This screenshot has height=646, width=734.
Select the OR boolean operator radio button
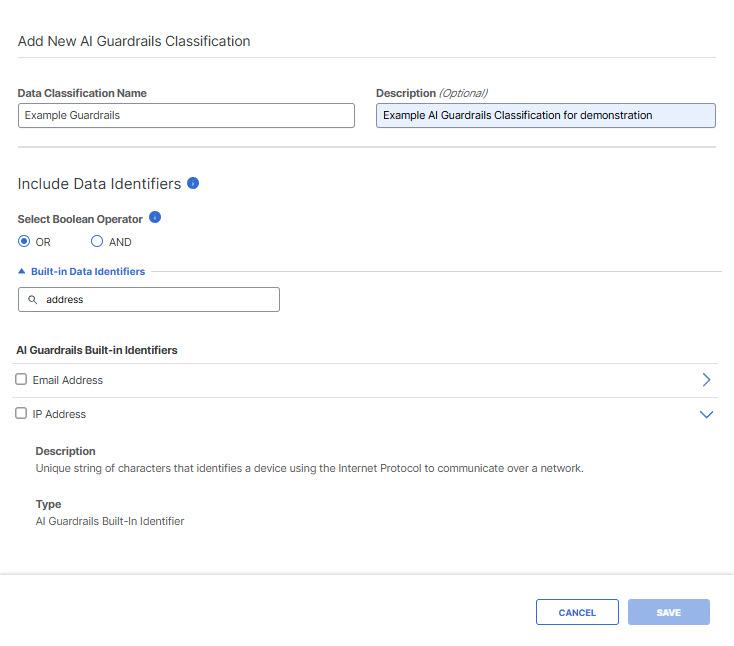[x=24, y=242]
